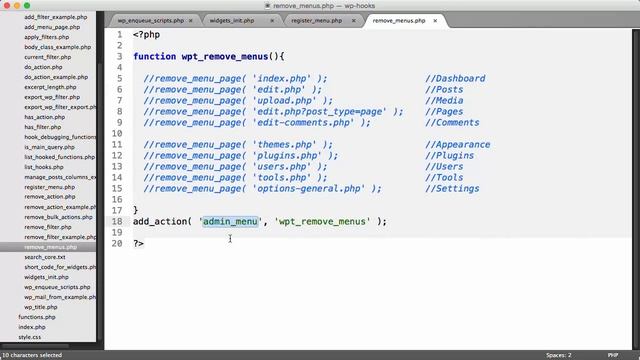Open widgets_init.php in sidebar
Screen dimensions: 640x360
click(x=47, y=277)
